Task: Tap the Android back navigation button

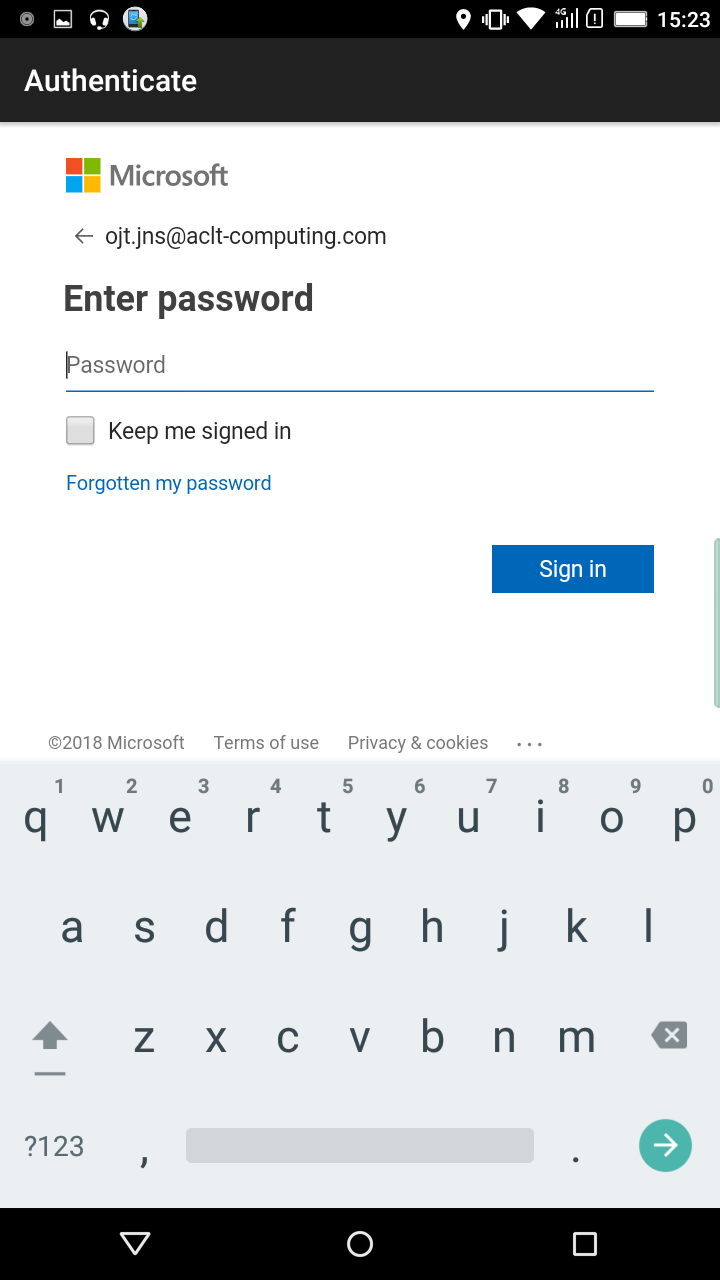Action: click(x=135, y=1243)
